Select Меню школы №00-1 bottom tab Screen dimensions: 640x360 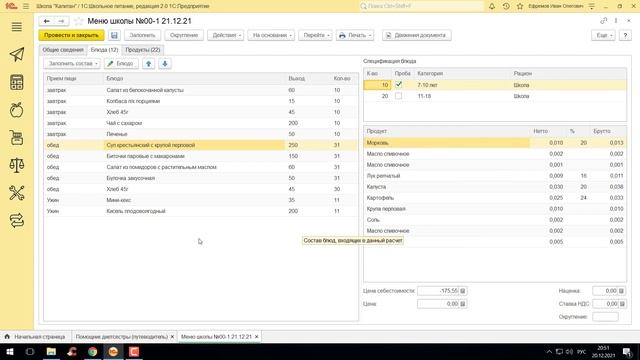pyautogui.click(x=216, y=337)
